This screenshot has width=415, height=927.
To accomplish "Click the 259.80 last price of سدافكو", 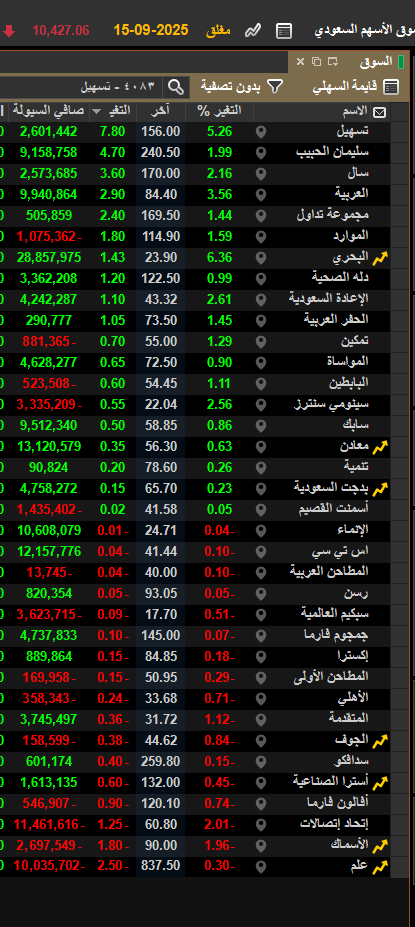I will tap(160, 761).
